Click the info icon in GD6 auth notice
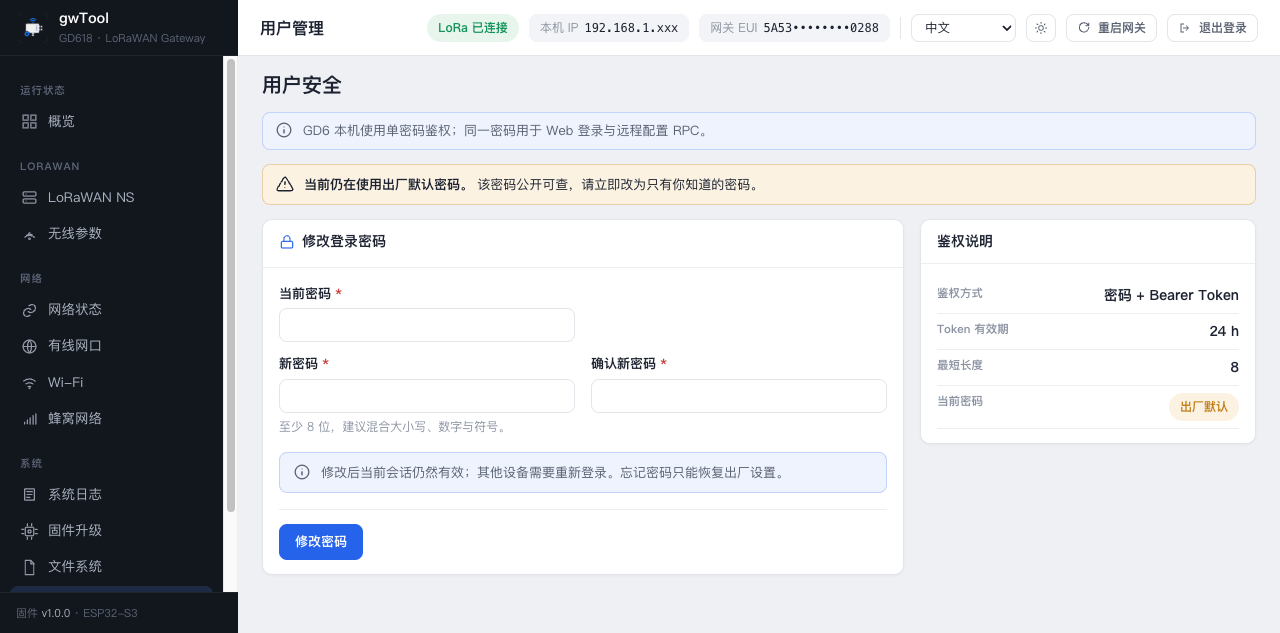The image size is (1280, 633). (x=284, y=130)
